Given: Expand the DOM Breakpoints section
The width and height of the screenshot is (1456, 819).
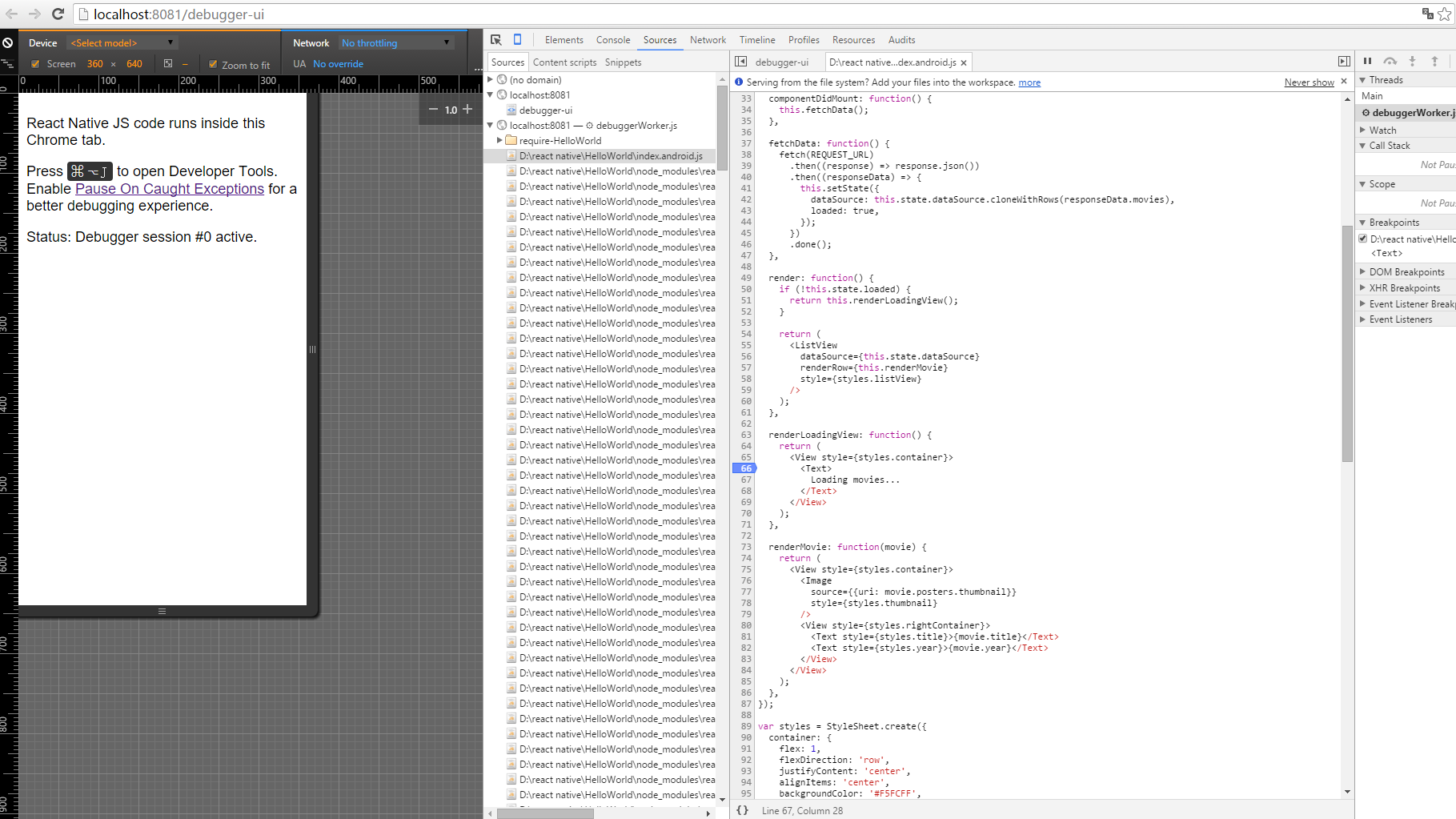Looking at the screenshot, I should pyautogui.click(x=1362, y=272).
